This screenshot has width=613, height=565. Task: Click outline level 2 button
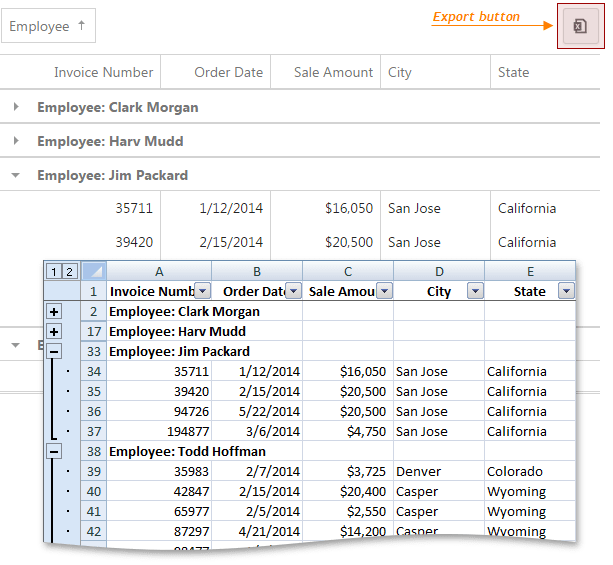coord(69,271)
